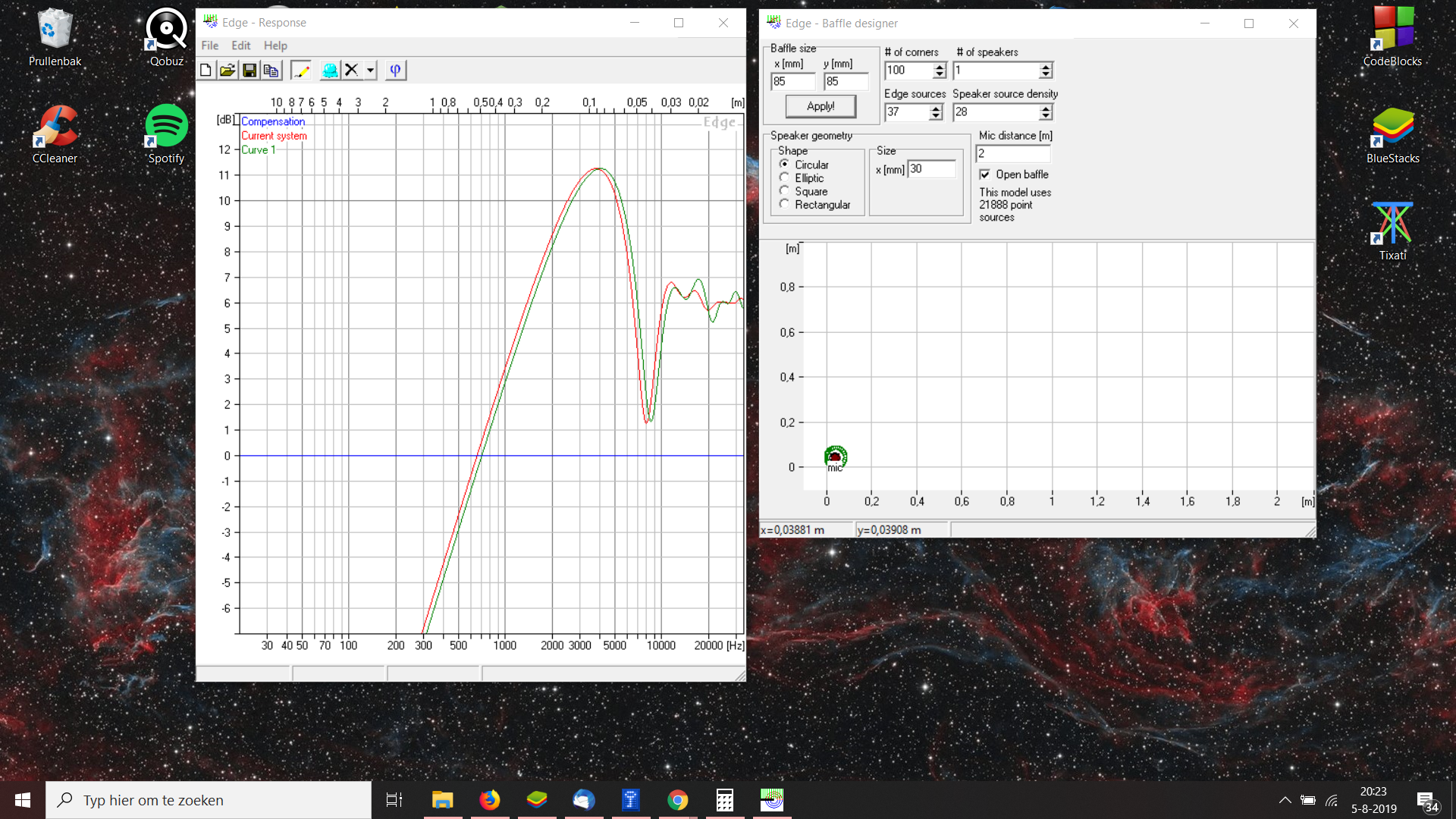Viewport: 1456px width, 819px height.
Task: Click the blue phi phase icon
Action: (x=395, y=71)
